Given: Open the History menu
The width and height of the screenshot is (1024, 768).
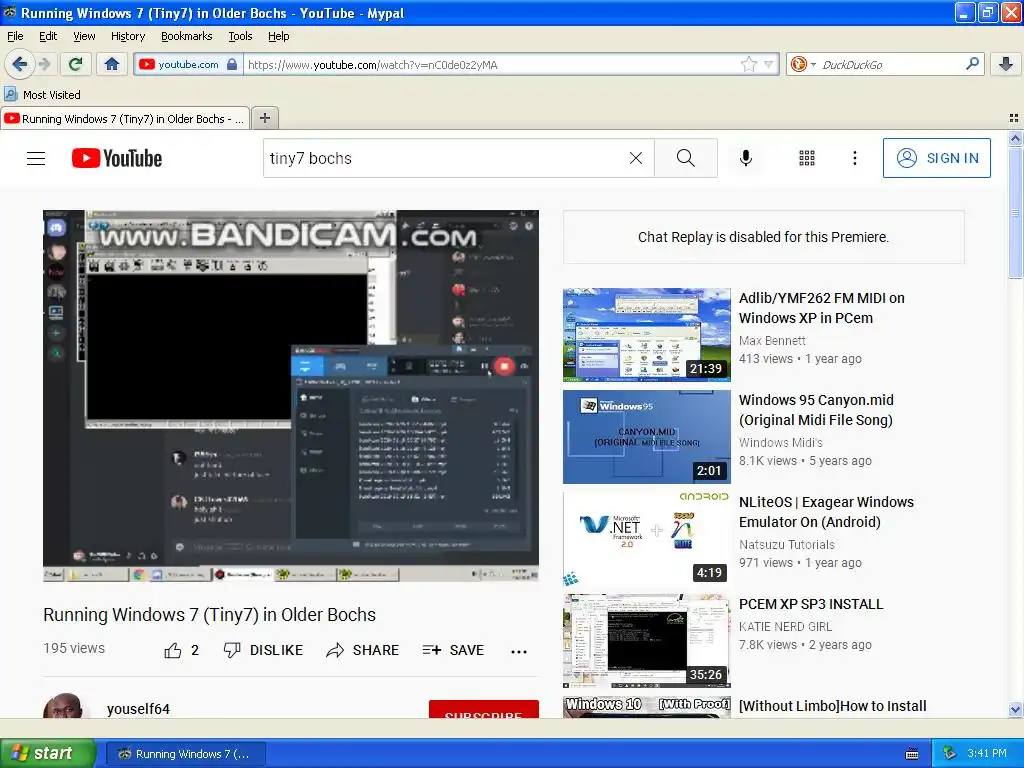Looking at the screenshot, I should coord(127,36).
